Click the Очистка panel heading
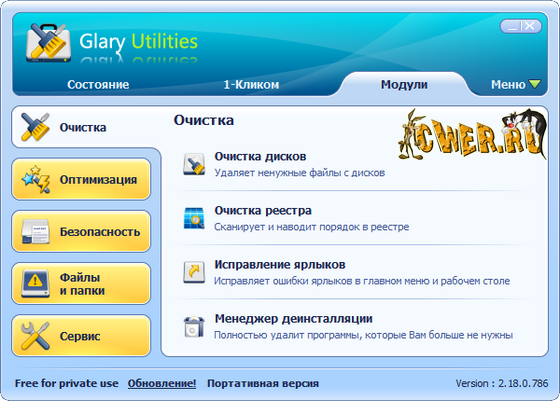Screen dimensions: 560x401 204,120
